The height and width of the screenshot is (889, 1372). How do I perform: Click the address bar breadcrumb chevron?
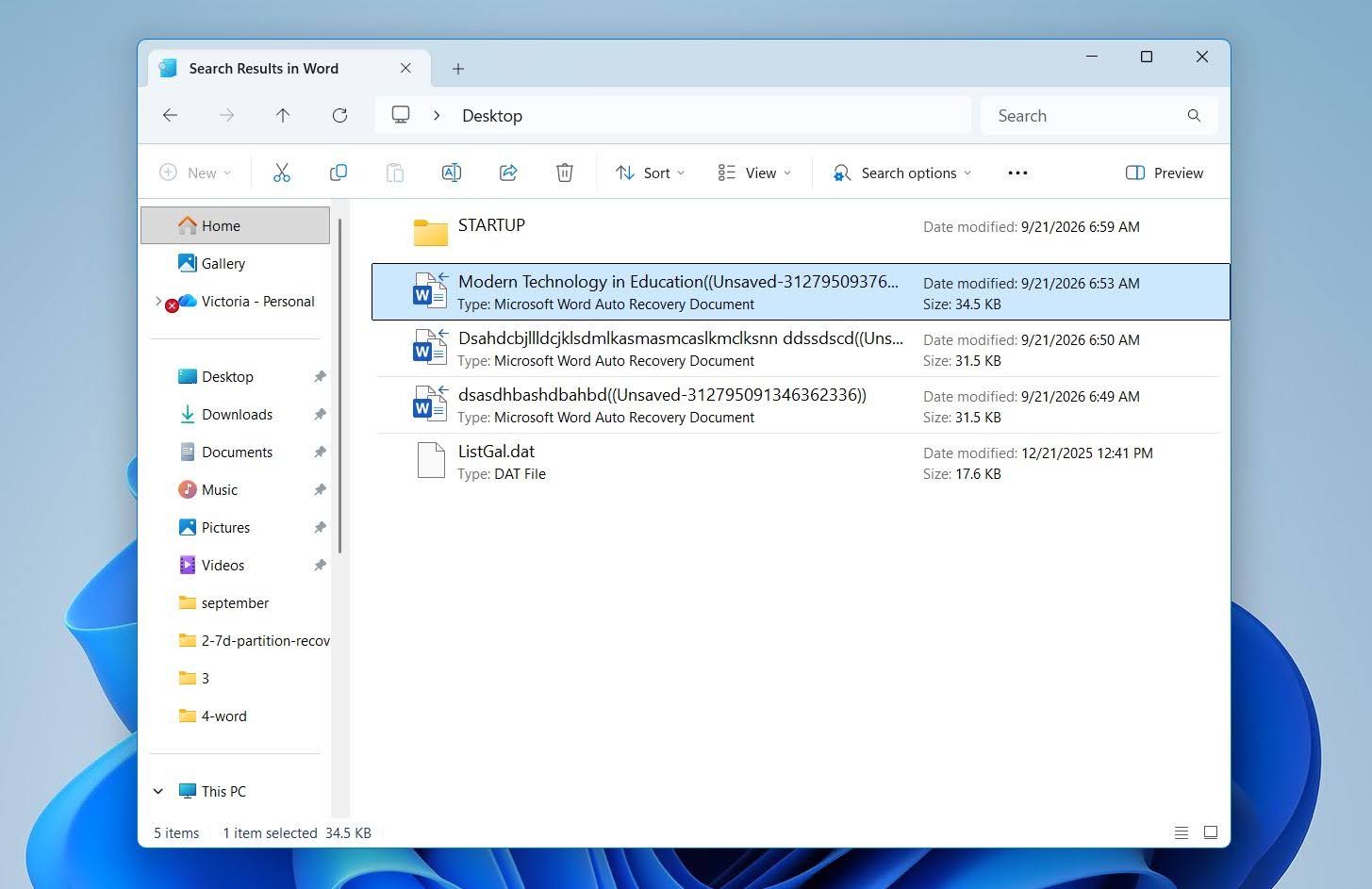click(437, 115)
